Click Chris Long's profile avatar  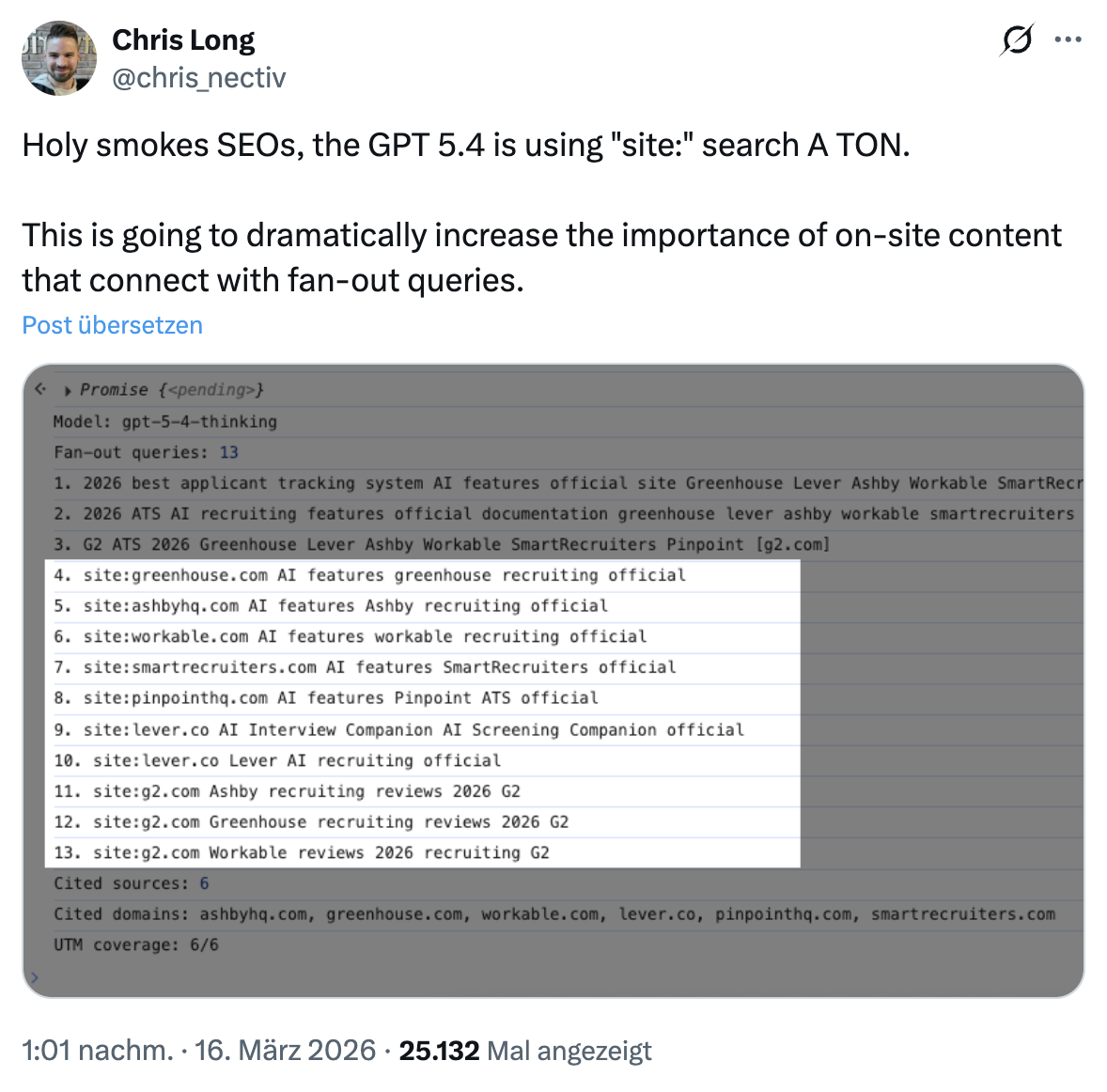[59, 58]
